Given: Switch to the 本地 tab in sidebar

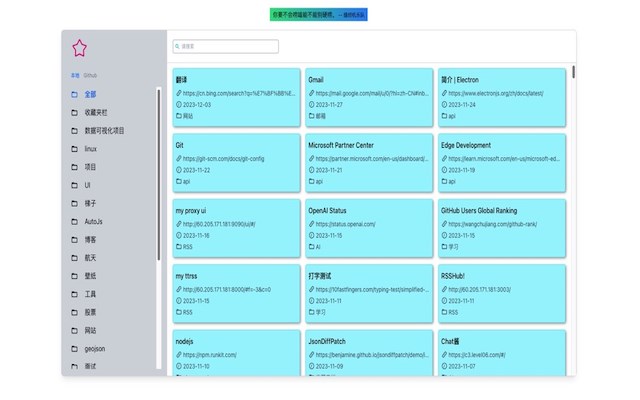Looking at the screenshot, I should 74,75.
